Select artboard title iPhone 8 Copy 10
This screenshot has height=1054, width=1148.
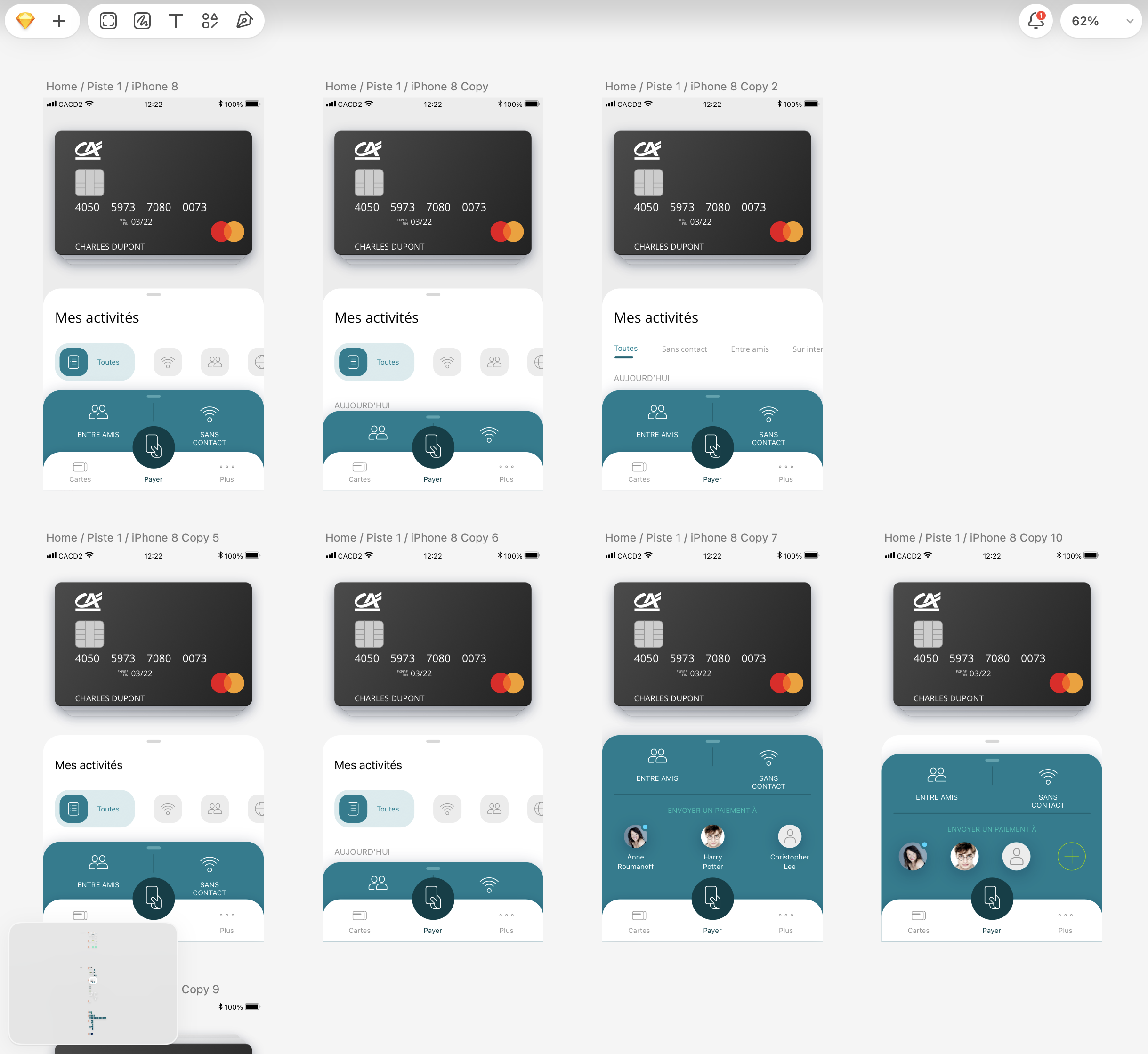(973, 537)
